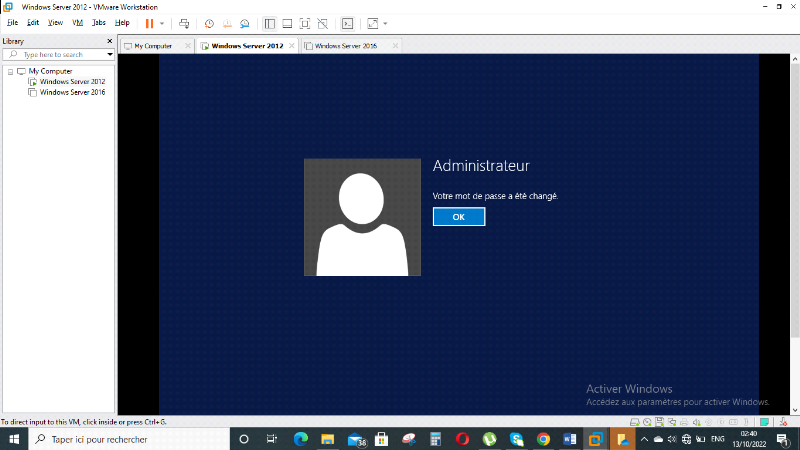Open the library search filter dropdown

[110, 54]
